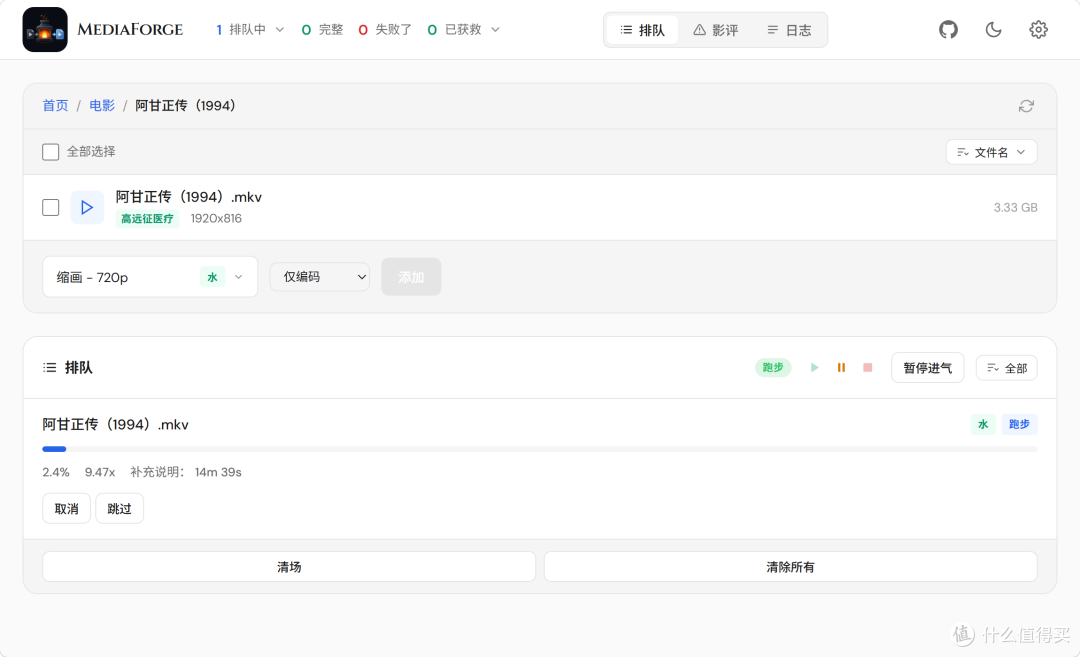Click the 9.47x speed value
This screenshot has width=1080, height=657.
(100, 472)
